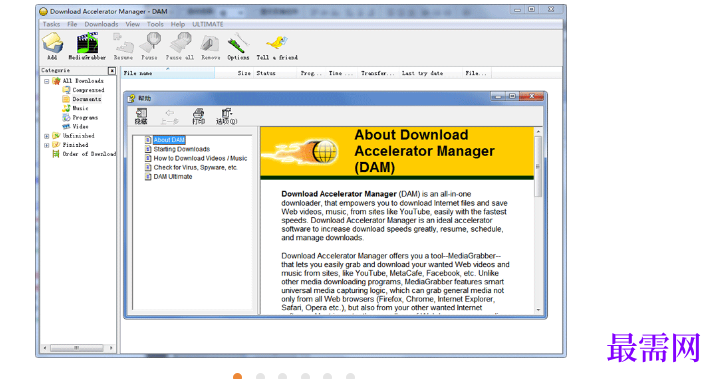Open the Options toolbar icon
The height and width of the screenshot is (379, 719).
click(238, 46)
